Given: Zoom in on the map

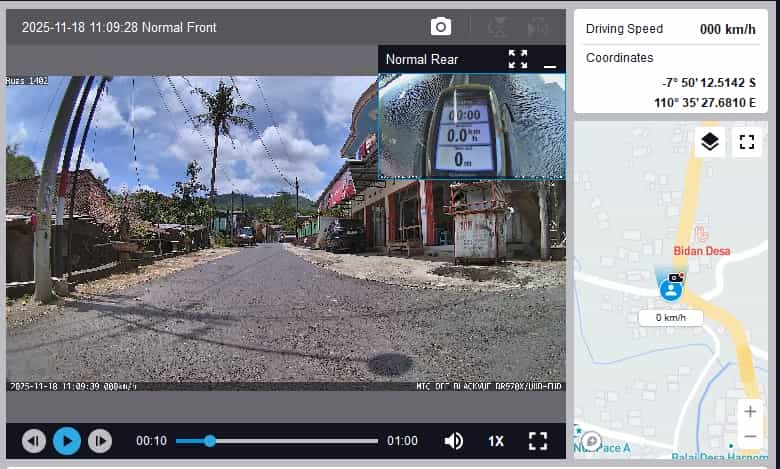Looking at the screenshot, I should coord(749,411).
